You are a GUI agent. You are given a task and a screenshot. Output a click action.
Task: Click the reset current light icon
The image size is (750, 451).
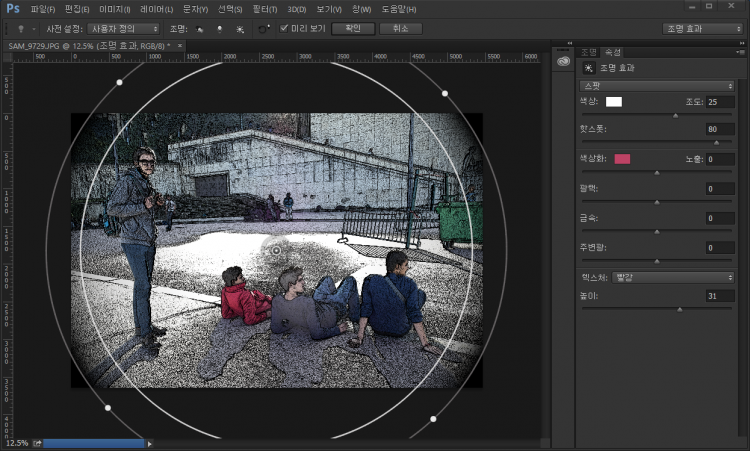tap(263, 29)
